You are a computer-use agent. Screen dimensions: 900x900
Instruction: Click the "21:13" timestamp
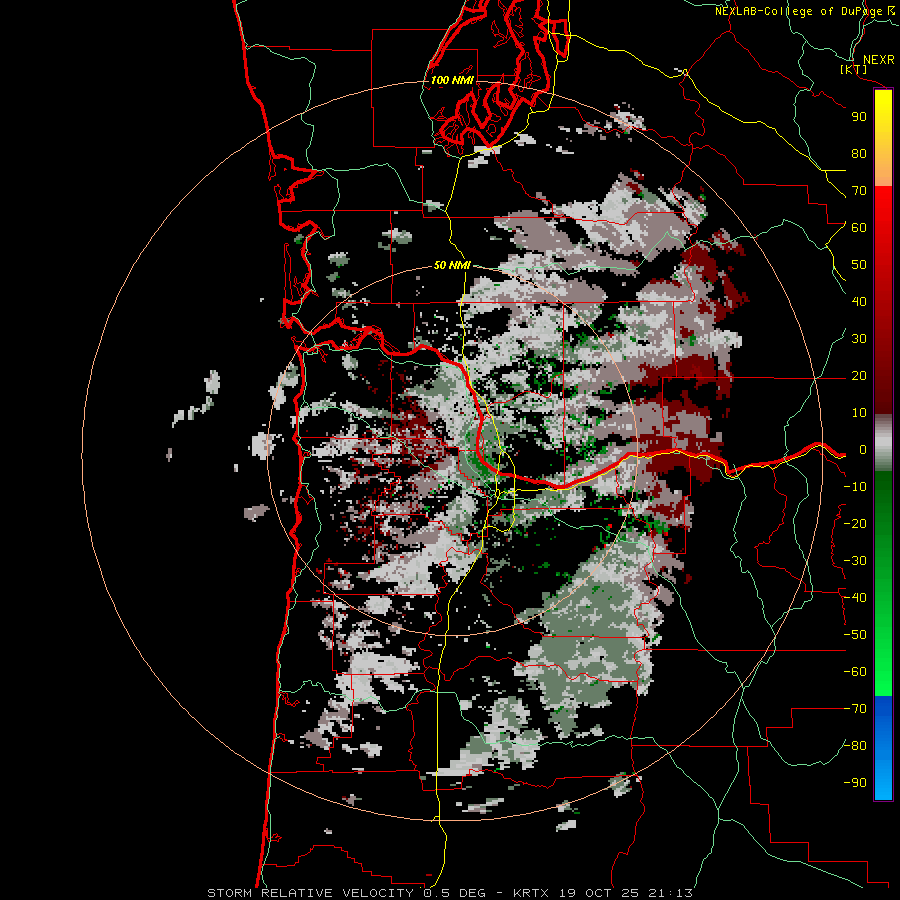pos(670,893)
